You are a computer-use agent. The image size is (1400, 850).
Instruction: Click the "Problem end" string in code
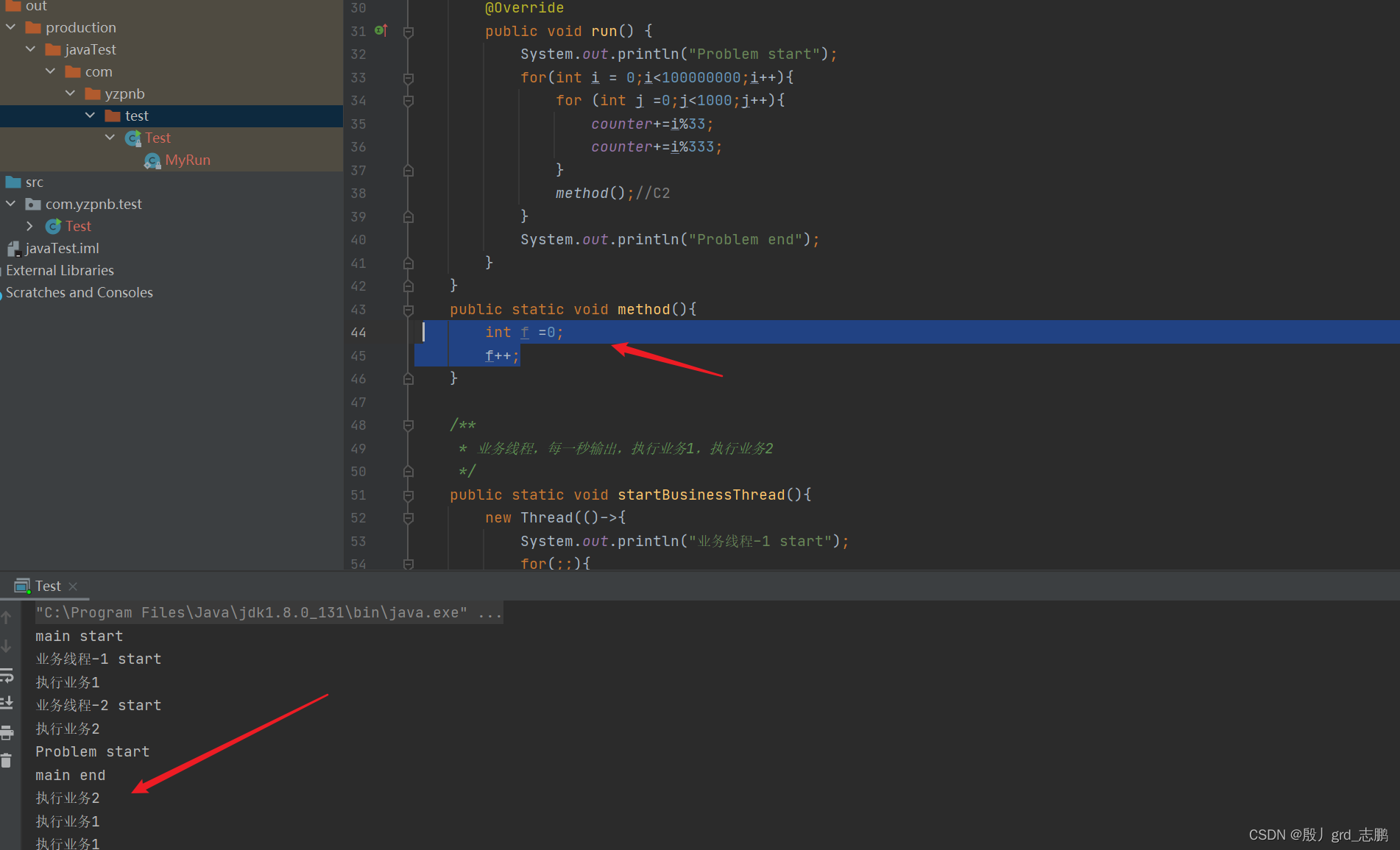[745, 239]
